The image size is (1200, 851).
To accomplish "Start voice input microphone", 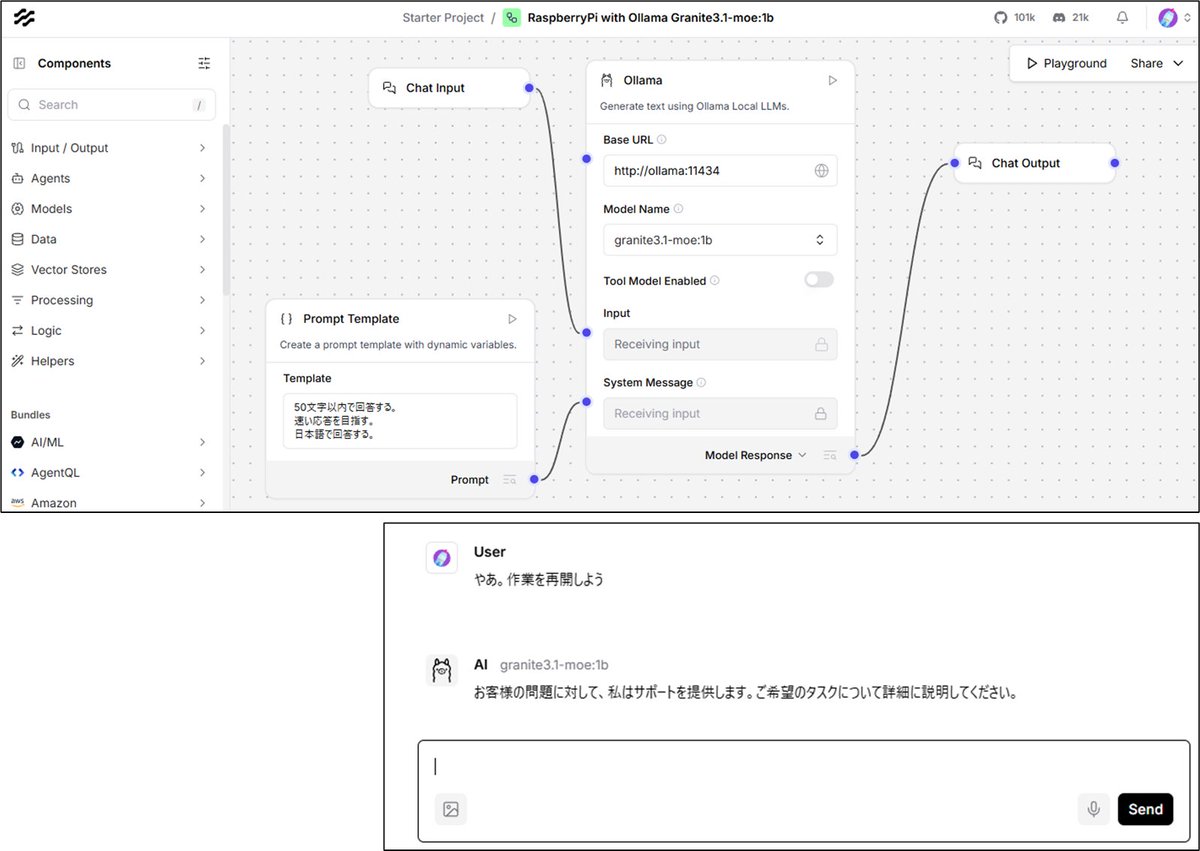I will 1094,809.
